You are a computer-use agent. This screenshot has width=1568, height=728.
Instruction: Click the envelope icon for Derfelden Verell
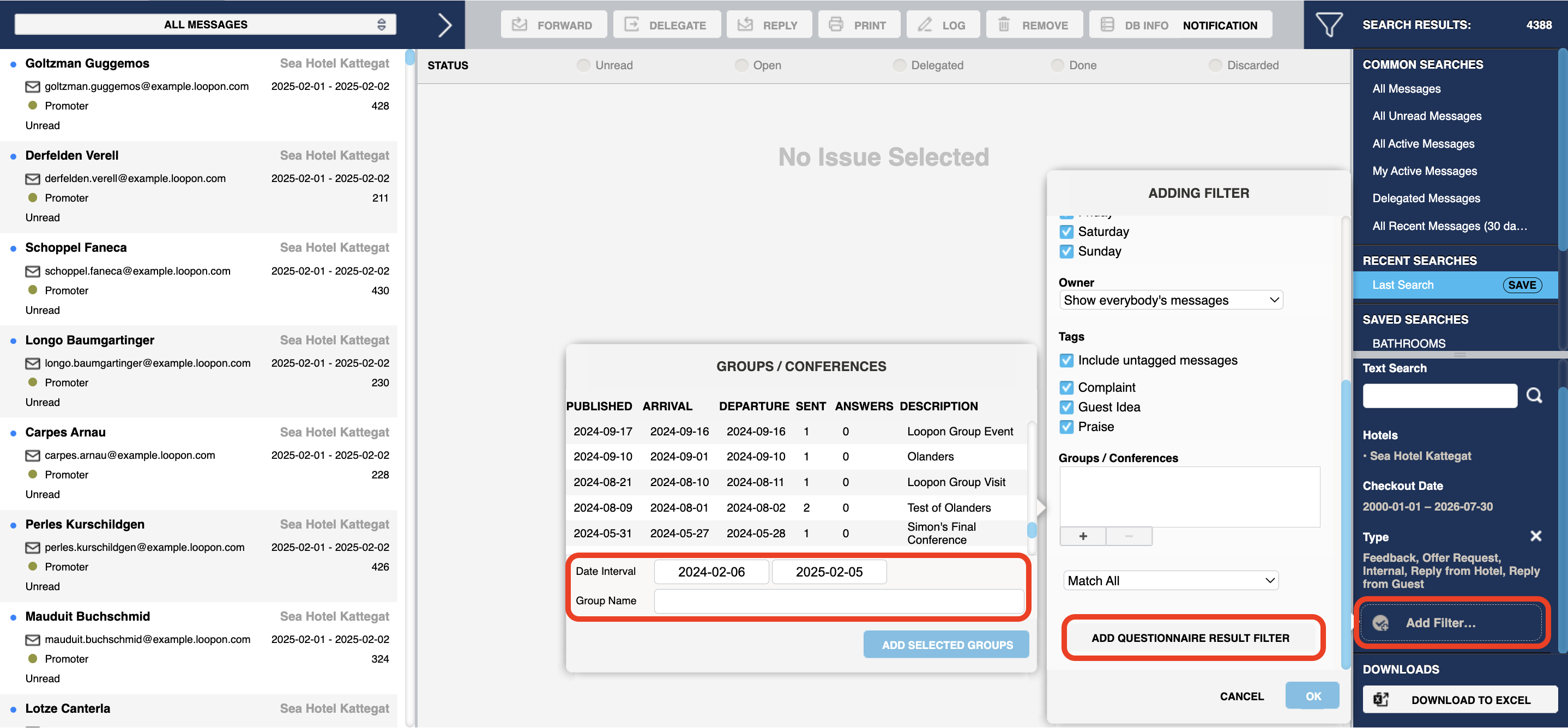(x=32, y=179)
